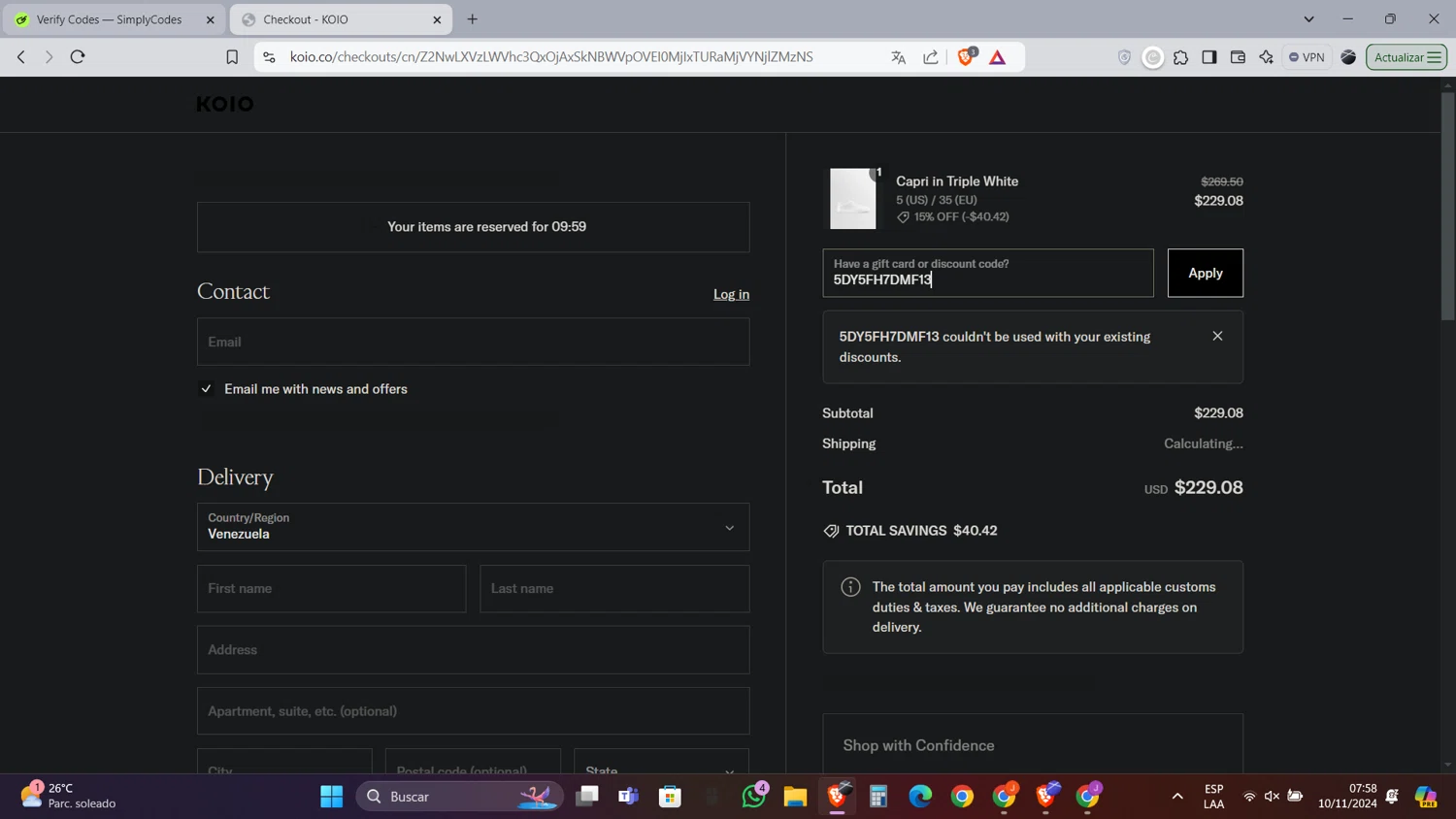The height and width of the screenshot is (819, 1456).
Task: Click the Log in link
Action: click(x=731, y=294)
